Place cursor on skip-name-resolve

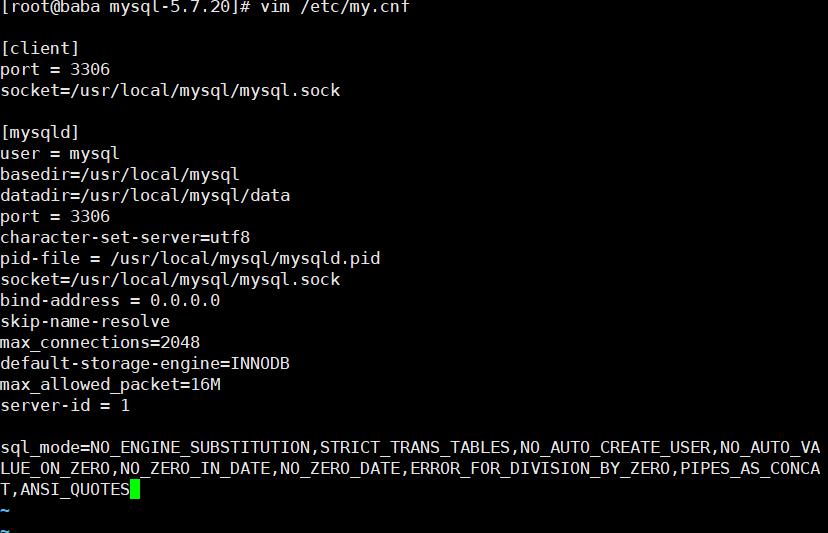click(x=84, y=321)
